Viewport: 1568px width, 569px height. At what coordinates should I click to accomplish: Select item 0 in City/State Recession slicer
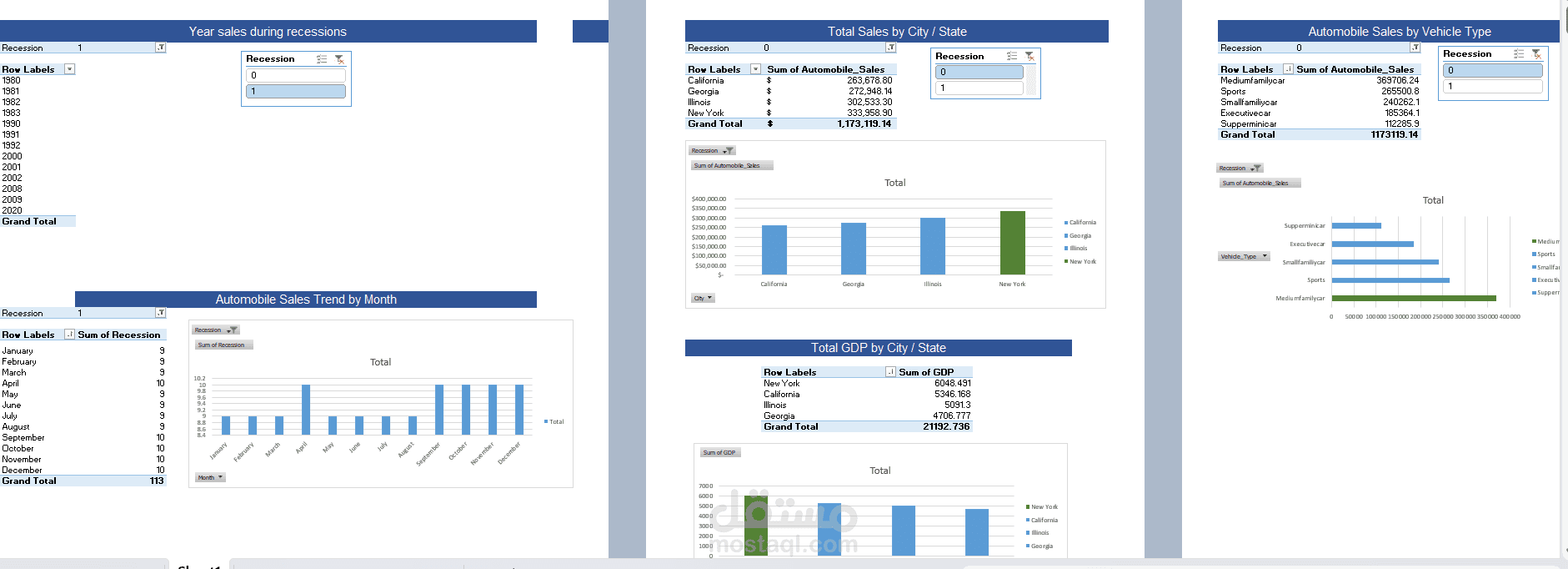click(979, 72)
